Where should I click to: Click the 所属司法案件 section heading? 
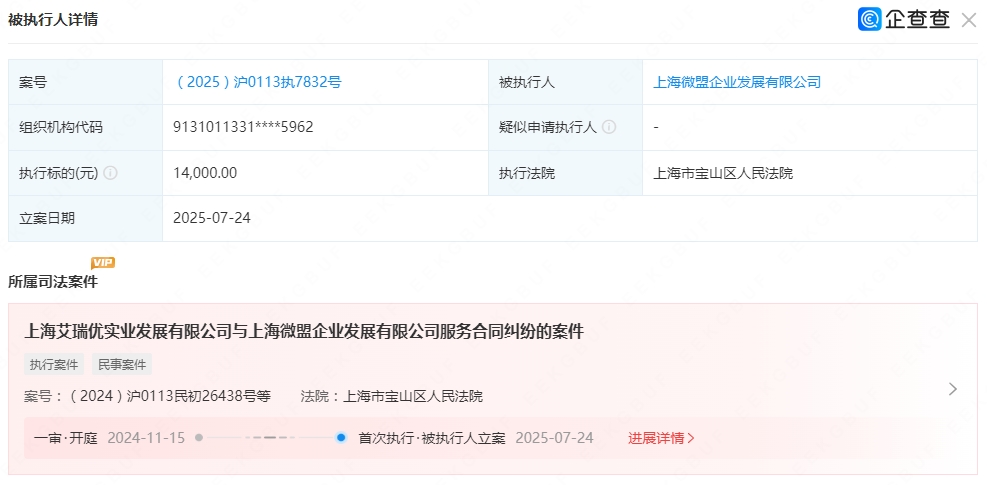coord(53,282)
